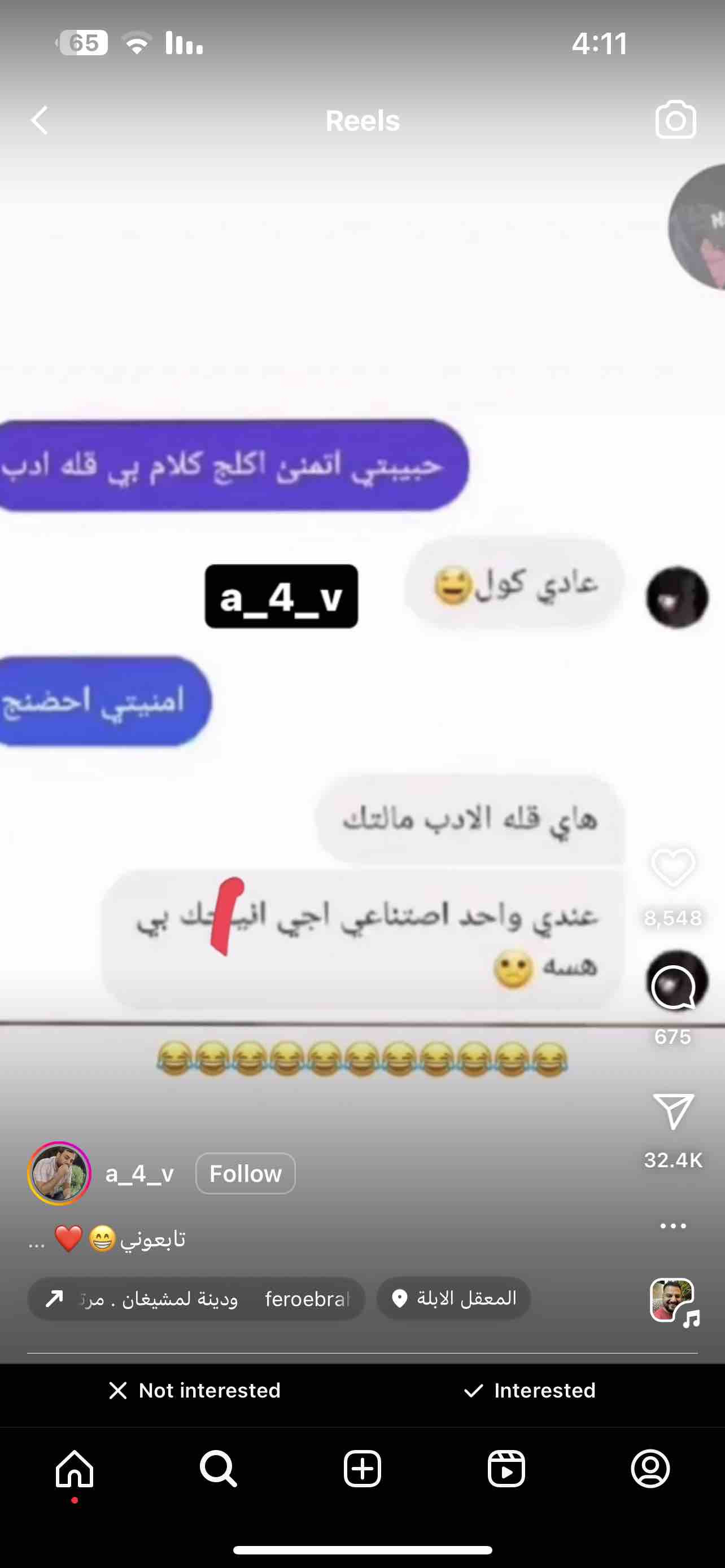Go to the Home tab
725x1568 pixels.
pyautogui.click(x=75, y=1469)
